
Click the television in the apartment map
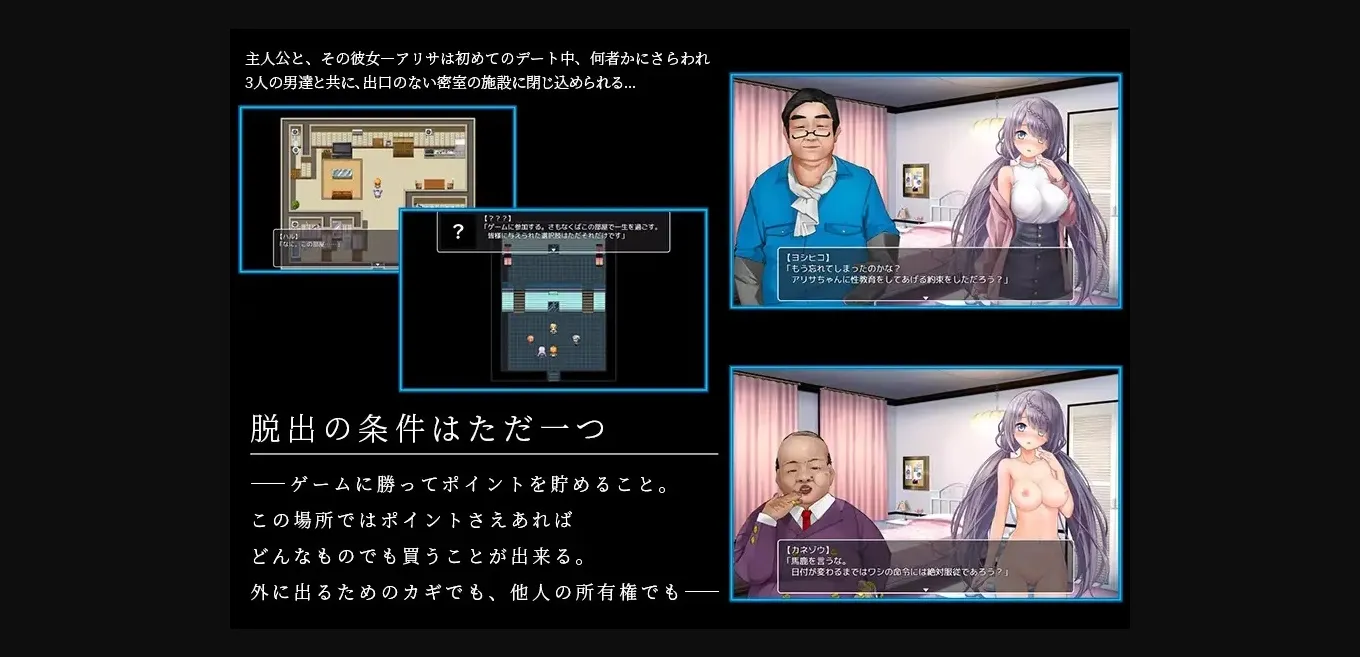(342, 149)
